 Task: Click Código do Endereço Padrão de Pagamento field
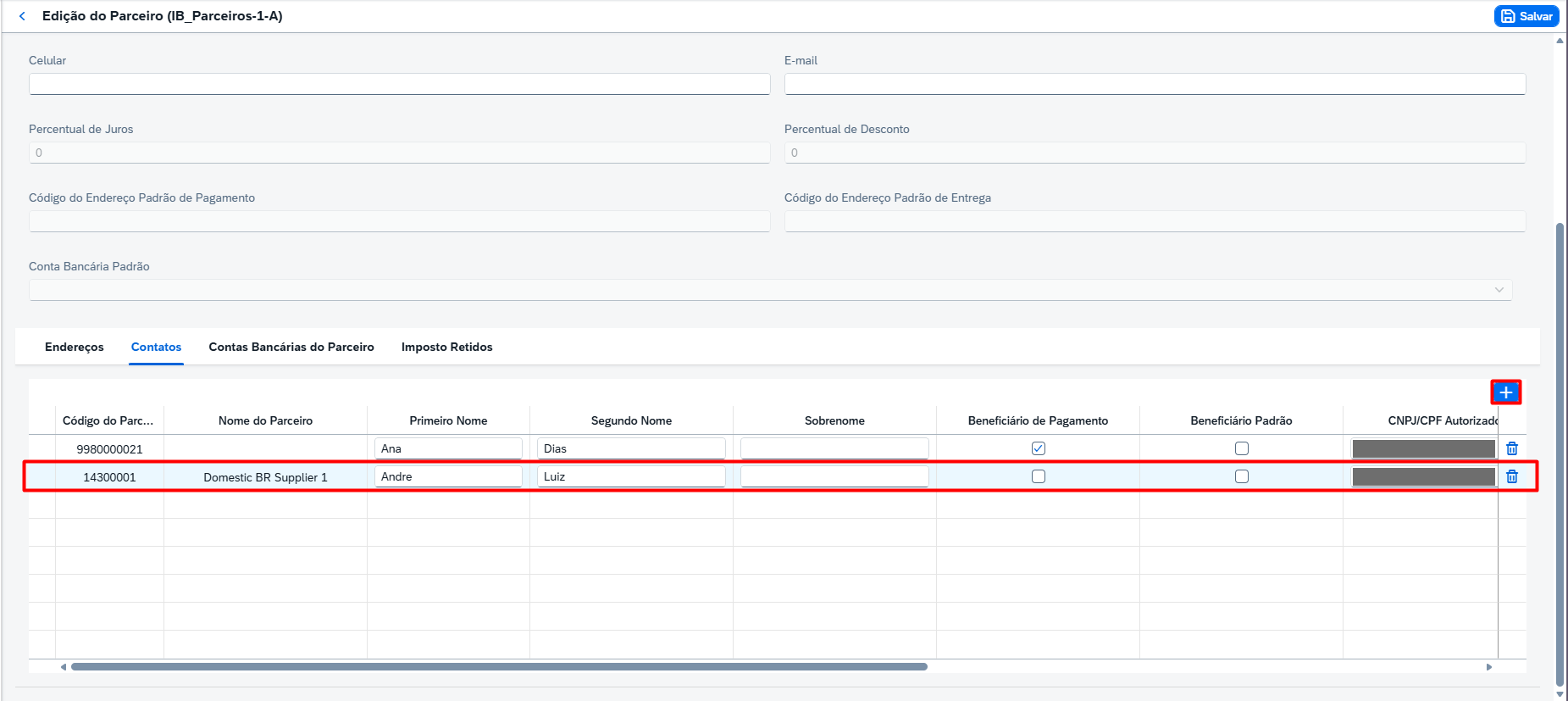pos(399,221)
